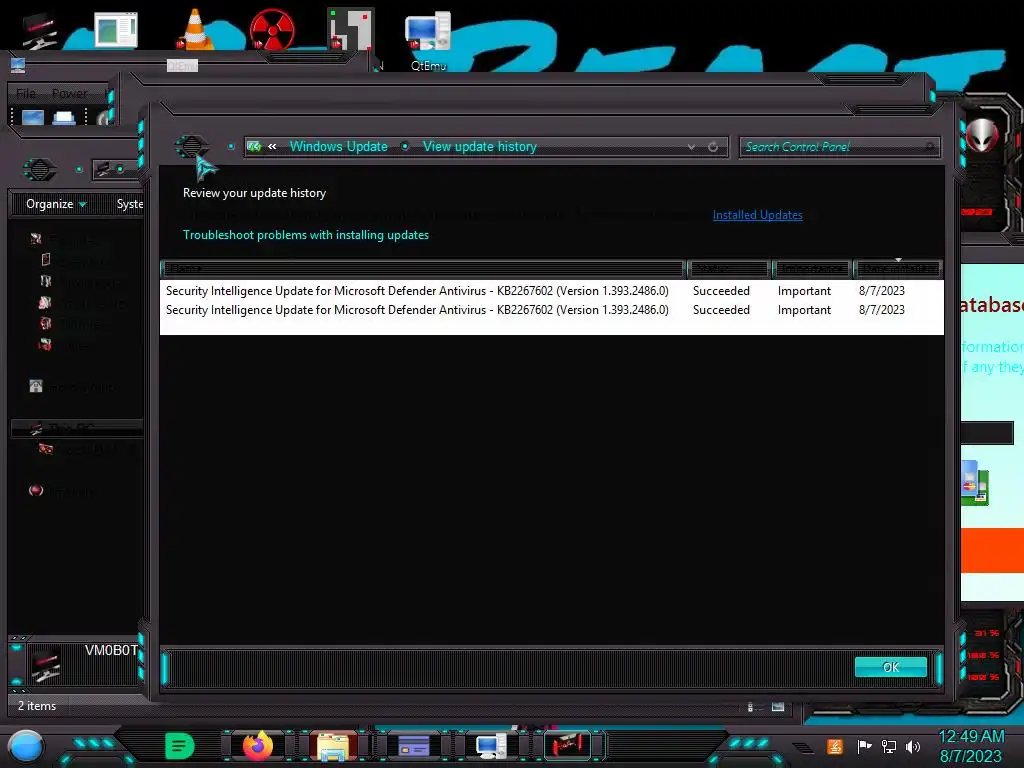Switch background Explorer window to large icons view
Image resolution: width=1024 pixels, height=768 pixels.
[778, 707]
